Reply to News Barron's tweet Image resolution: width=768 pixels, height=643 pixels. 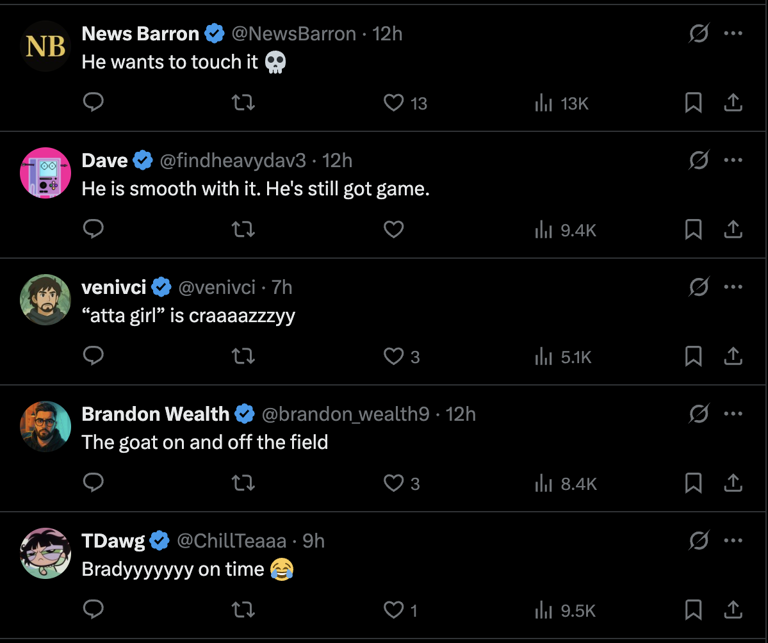tap(93, 103)
